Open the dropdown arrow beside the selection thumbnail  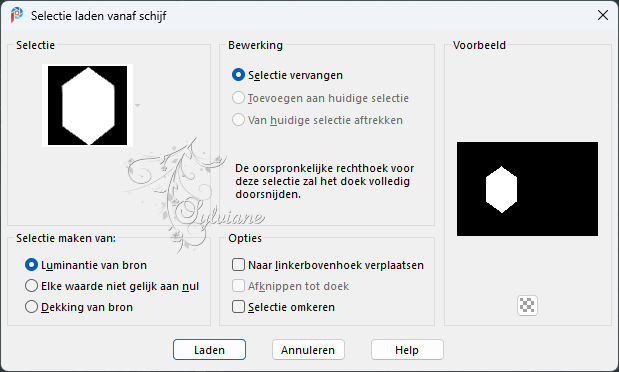click(x=137, y=105)
